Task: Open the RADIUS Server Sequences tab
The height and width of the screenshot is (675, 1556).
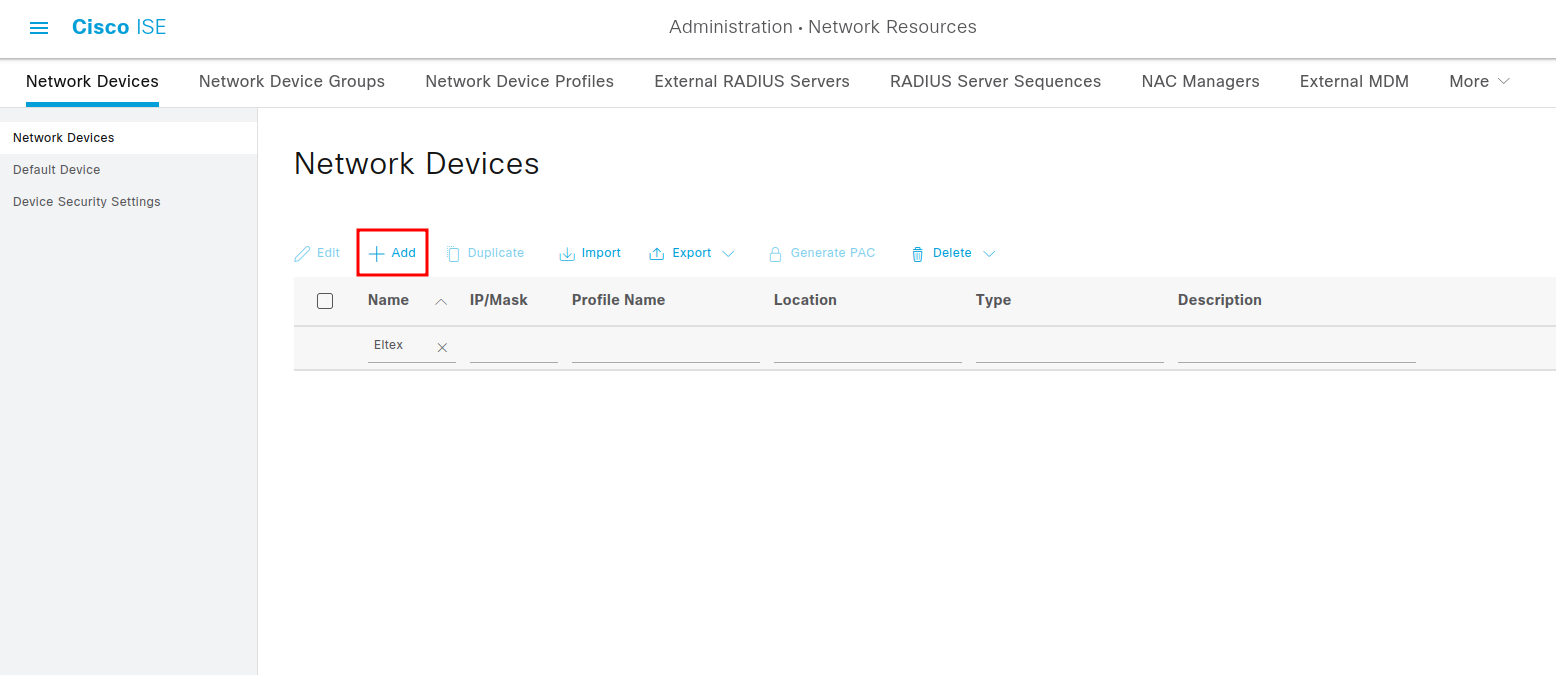Action: pos(995,82)
